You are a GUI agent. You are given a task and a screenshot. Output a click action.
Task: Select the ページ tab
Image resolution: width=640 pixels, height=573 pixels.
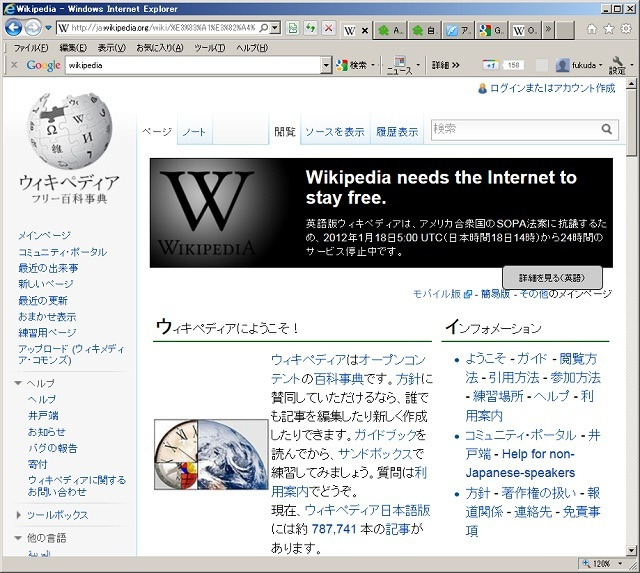tap(157, 131)
